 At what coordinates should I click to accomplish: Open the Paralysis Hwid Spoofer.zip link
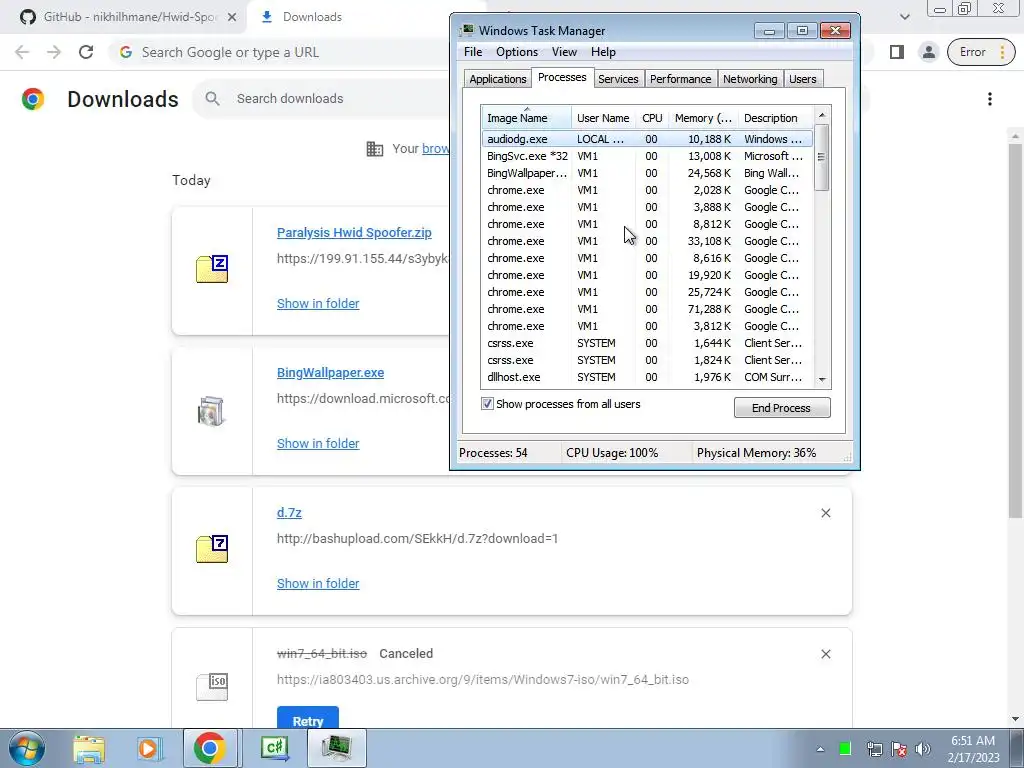point(354,232)
